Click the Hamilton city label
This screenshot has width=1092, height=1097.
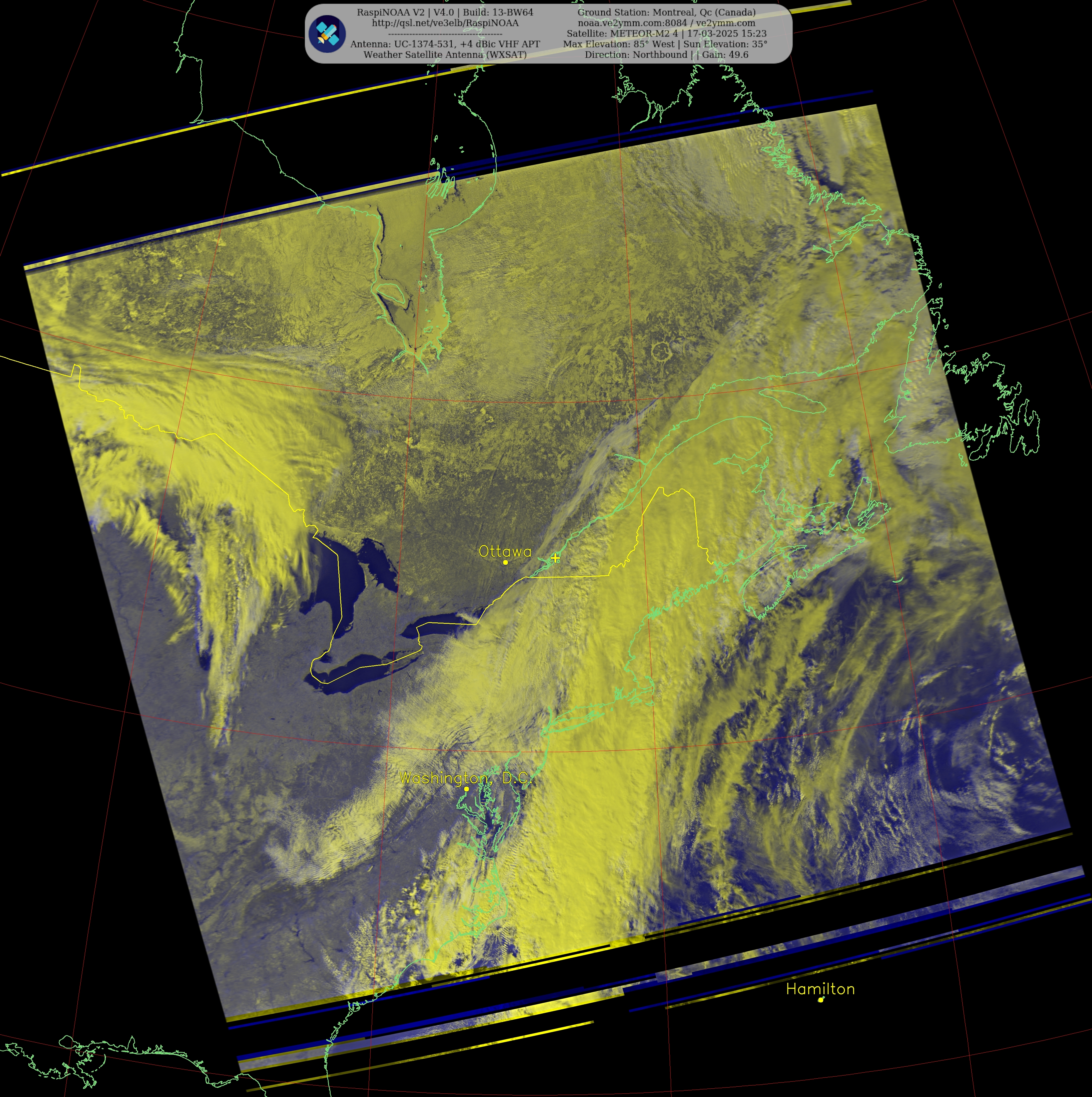tap(820, 988)
